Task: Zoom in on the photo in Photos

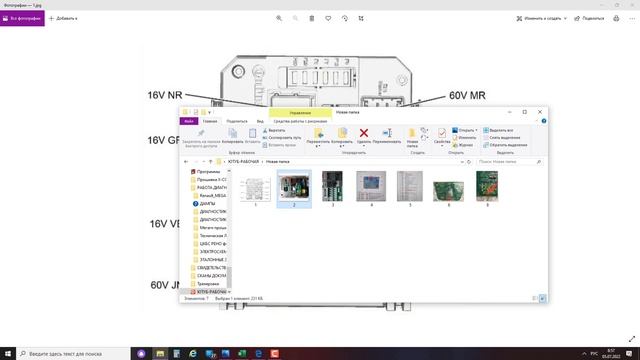Action: tap(279, 18)
